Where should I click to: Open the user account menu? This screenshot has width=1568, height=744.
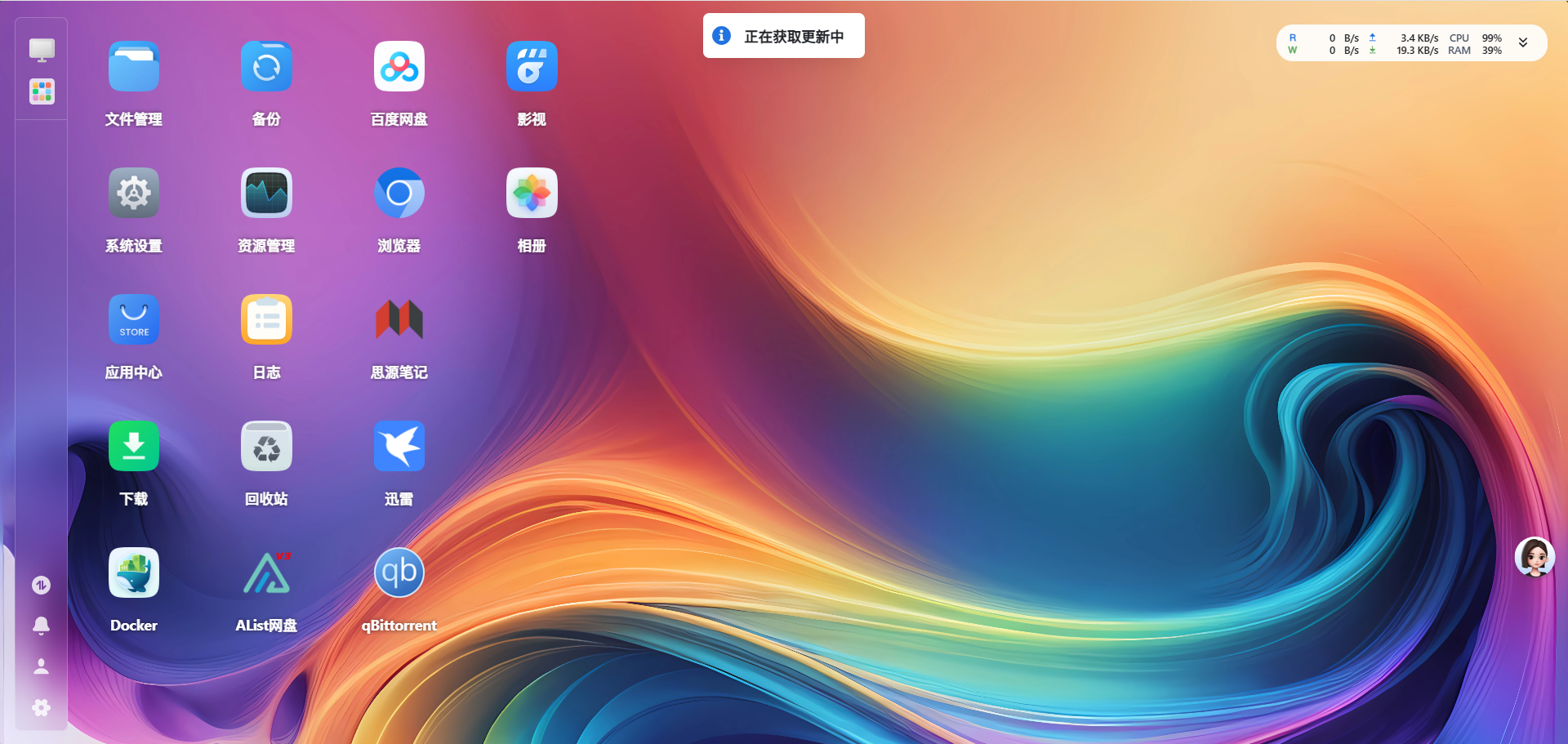(42, 666)
